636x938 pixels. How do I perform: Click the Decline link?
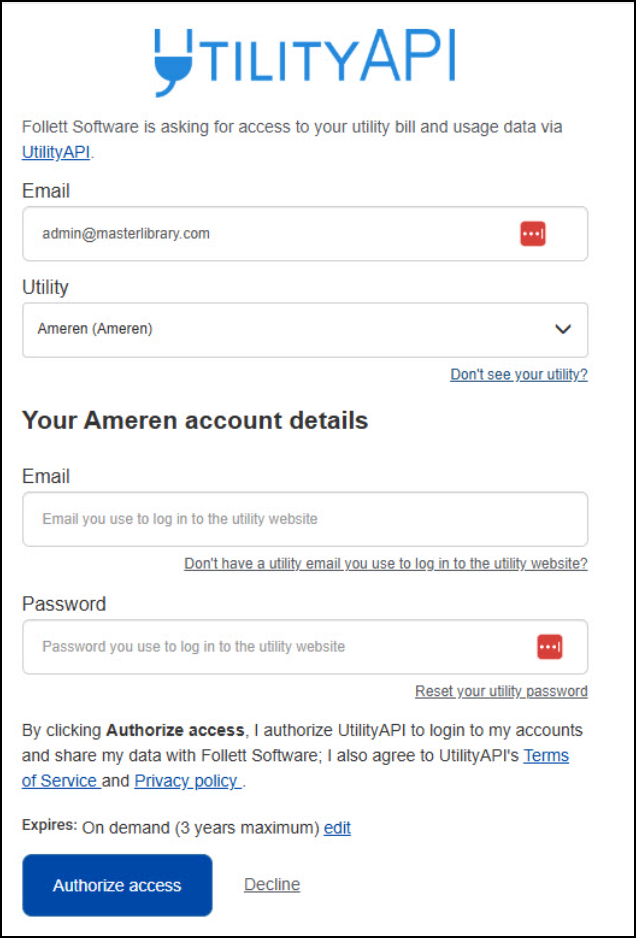point(272,884)
